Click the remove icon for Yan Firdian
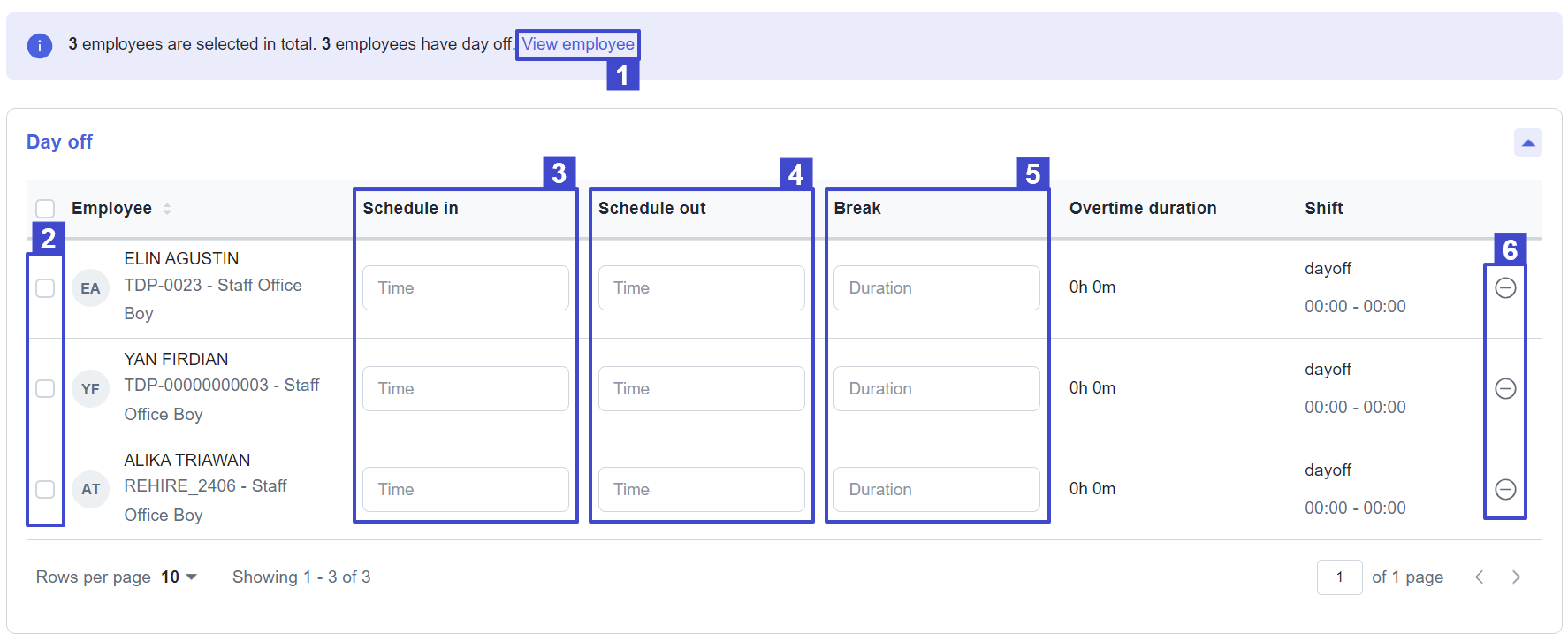Image resolution: width=1568 pixels, height=642 pixels. [1505, 388]
